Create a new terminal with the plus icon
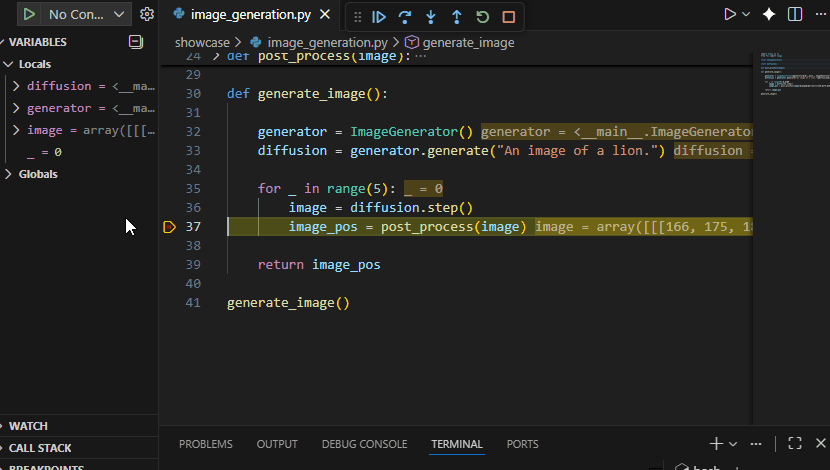830x470 pixels. (x=716, y=444)
